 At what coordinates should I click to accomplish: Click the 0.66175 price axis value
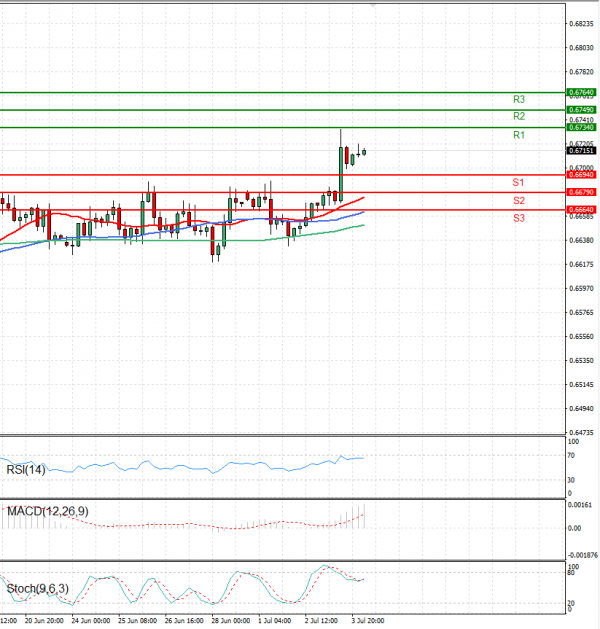point(582,265)
